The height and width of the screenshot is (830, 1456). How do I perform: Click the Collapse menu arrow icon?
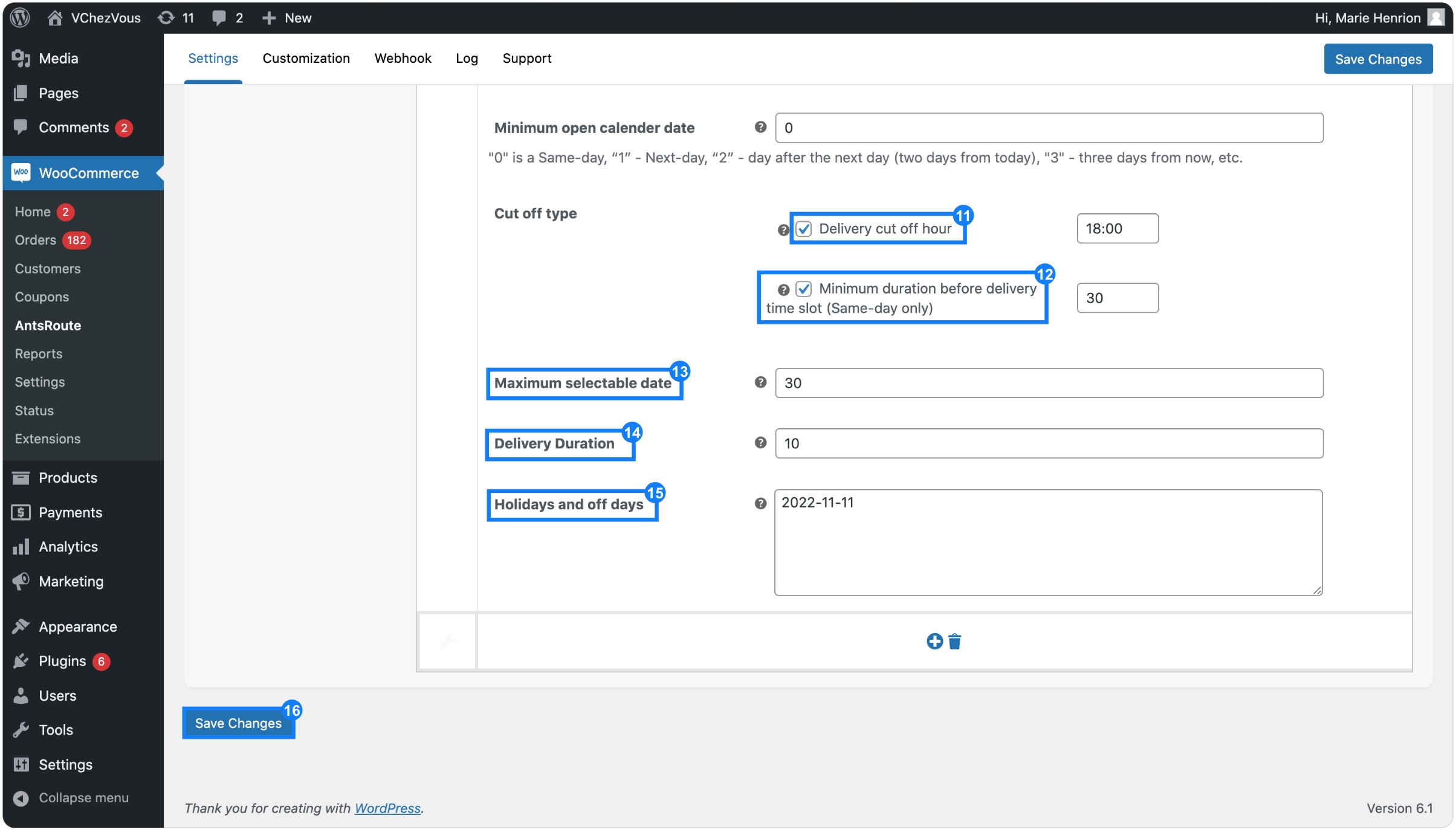pos(21,798)
